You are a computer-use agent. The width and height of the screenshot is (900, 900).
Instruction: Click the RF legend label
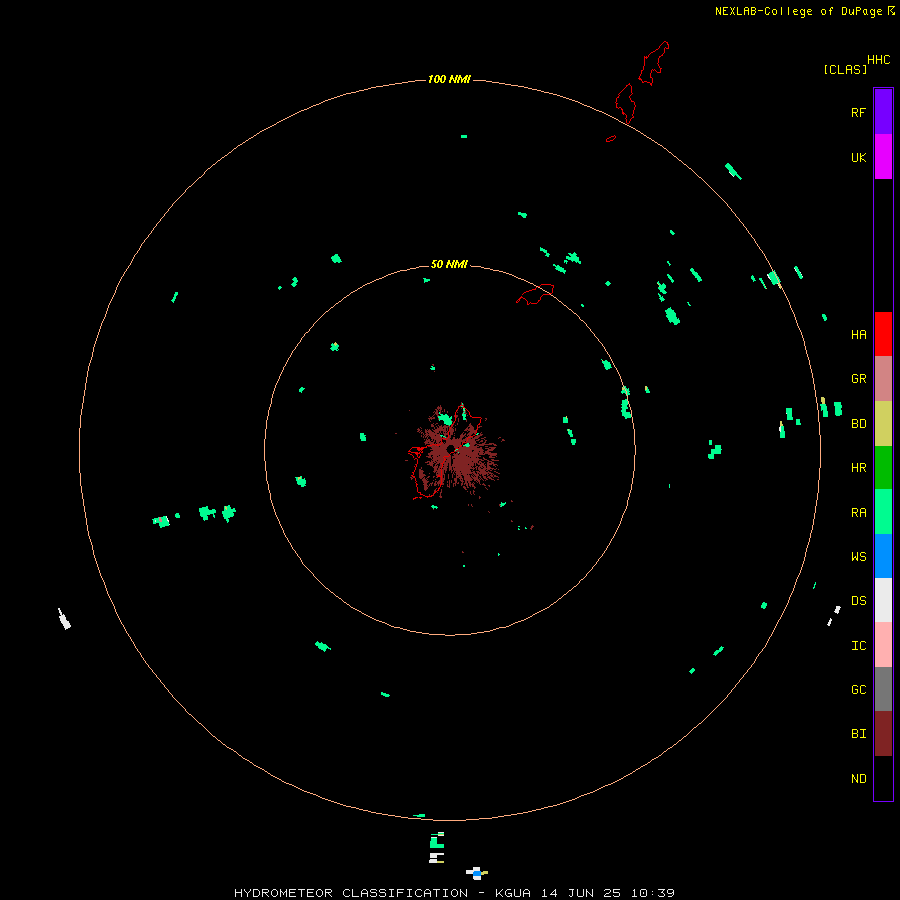858,112
